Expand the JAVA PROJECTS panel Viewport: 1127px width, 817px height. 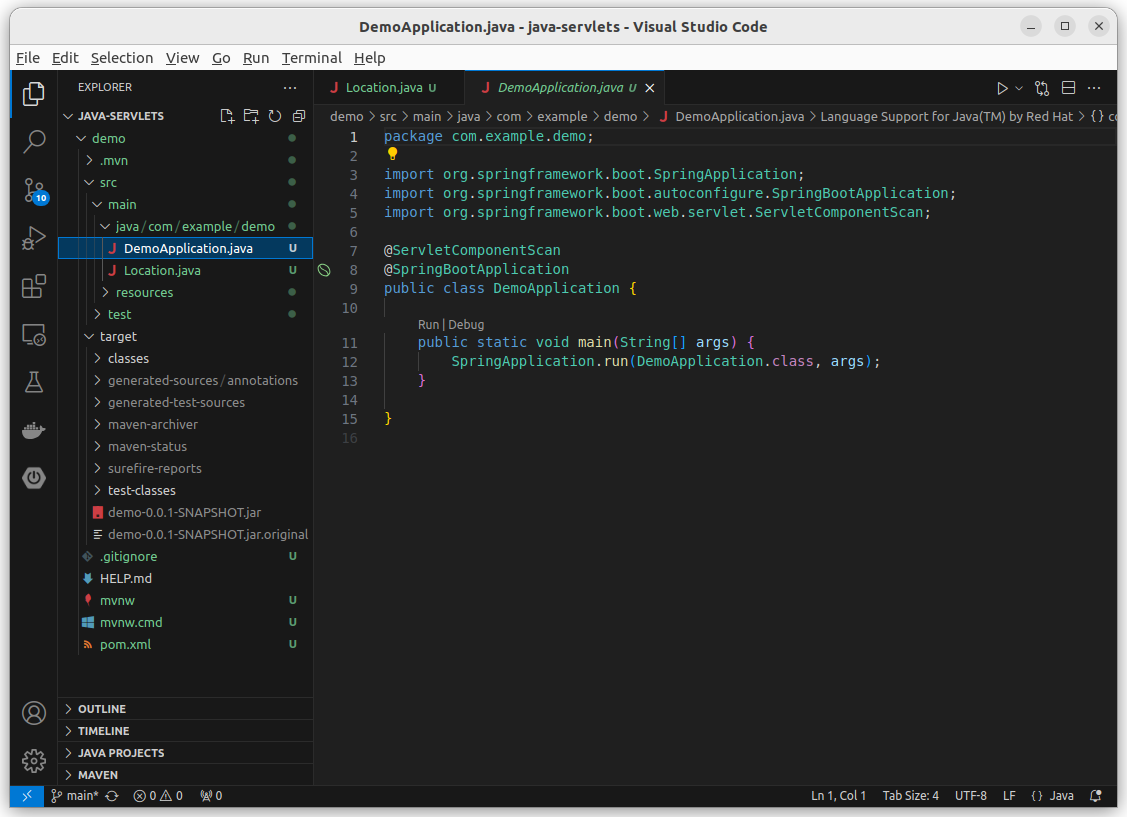pyautogui.click(x=185, y=753)
